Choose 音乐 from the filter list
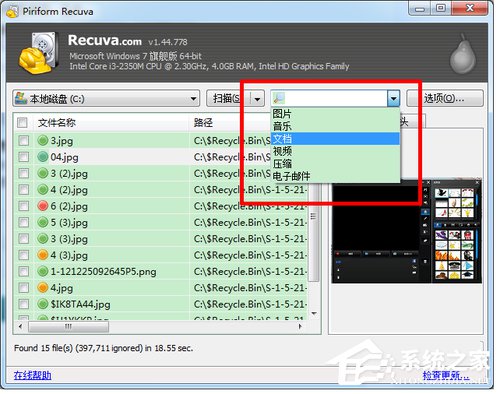 point(335,126)
